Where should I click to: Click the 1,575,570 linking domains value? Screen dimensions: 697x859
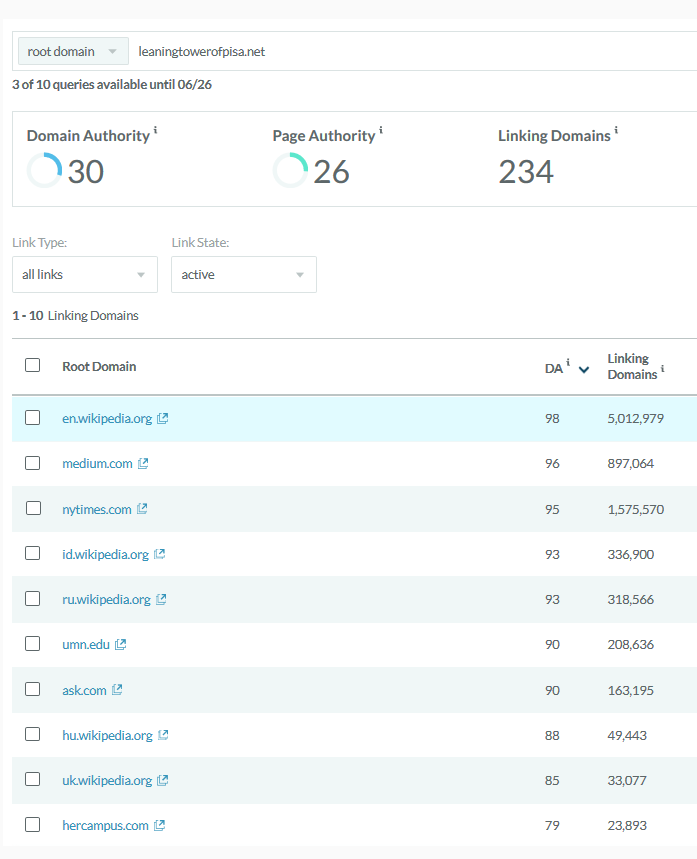[636, 509]
